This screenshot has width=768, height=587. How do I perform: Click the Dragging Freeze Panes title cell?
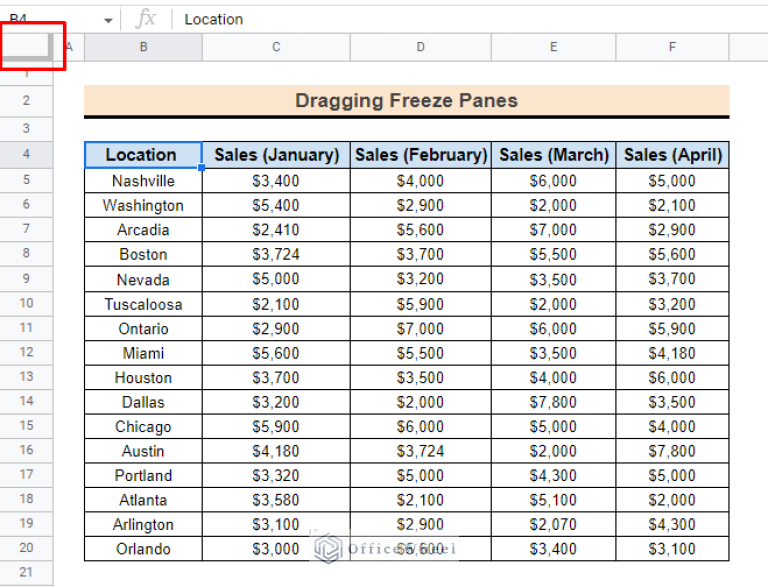pyautogui.click(x=407, y=100)
